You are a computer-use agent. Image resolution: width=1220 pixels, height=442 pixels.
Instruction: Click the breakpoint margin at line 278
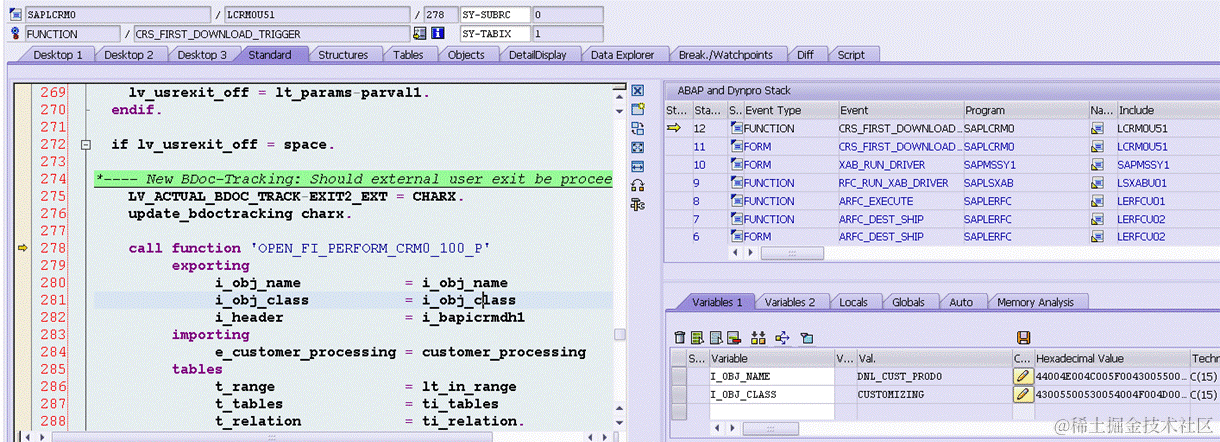[x=23, y=248]
